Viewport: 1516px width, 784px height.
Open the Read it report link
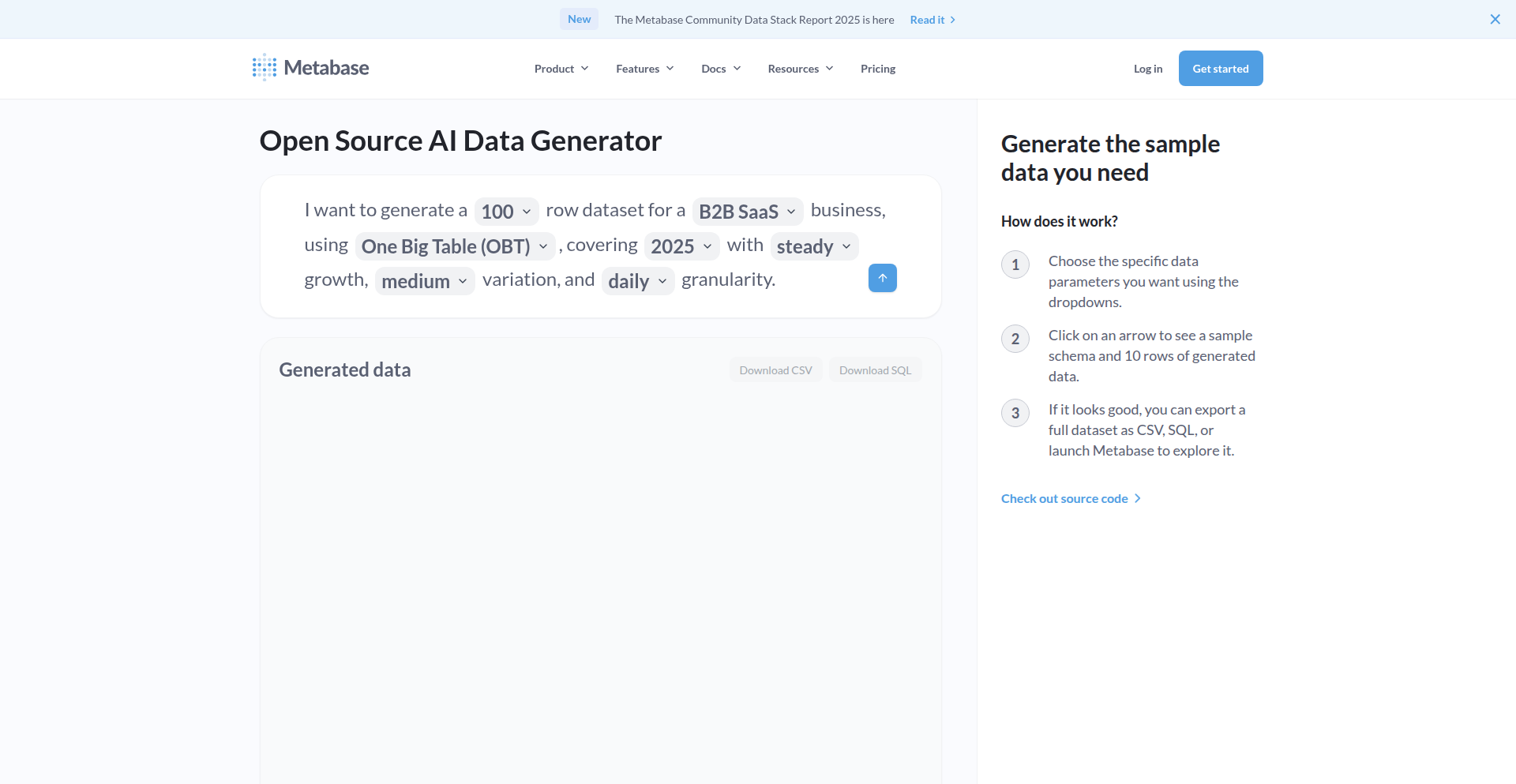(932, 20)
